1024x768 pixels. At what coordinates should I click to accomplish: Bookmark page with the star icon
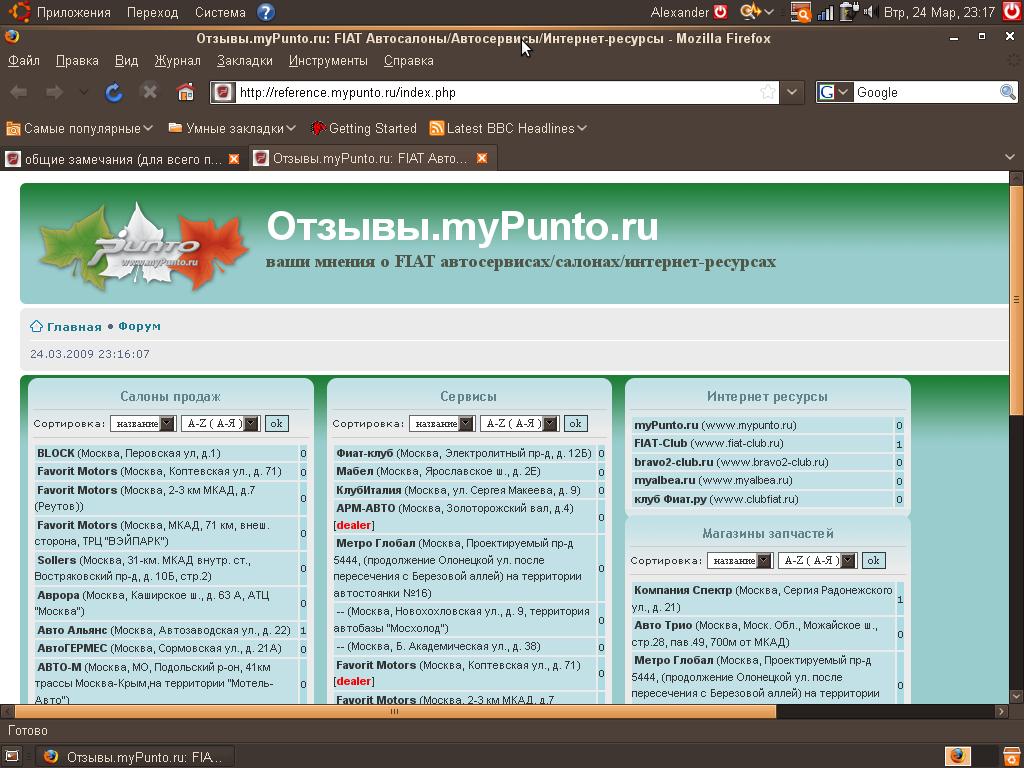click(768, 92)
